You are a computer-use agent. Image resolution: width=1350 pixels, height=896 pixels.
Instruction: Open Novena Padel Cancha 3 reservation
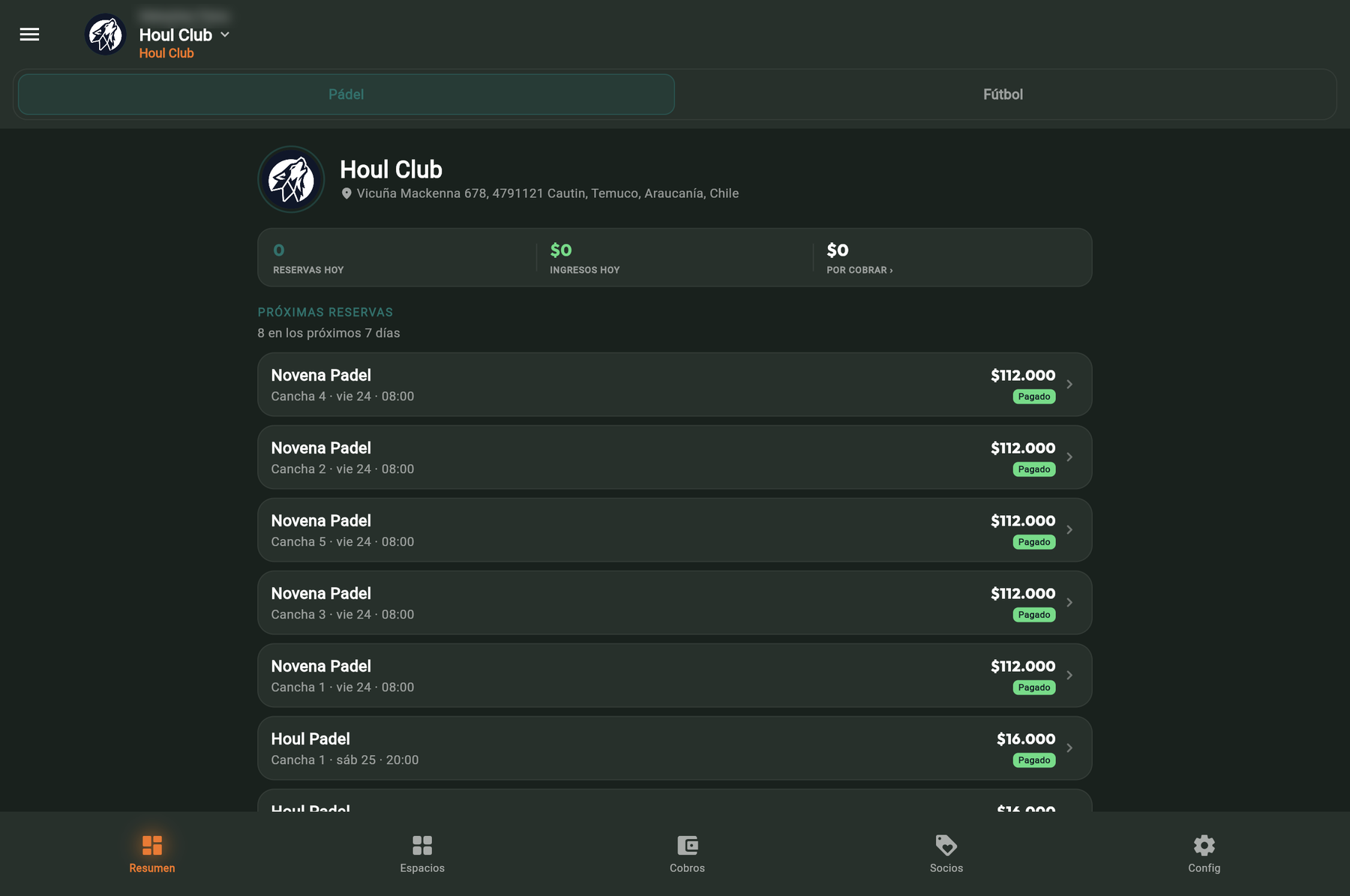tap(675, 603)
